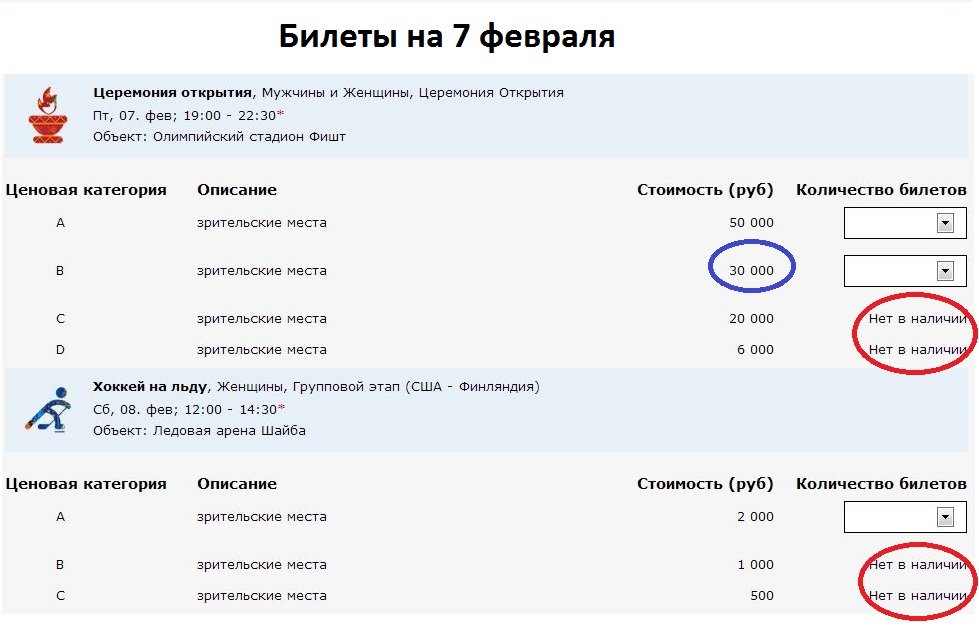Click the ice hockey player icon

tap(48, 410)
